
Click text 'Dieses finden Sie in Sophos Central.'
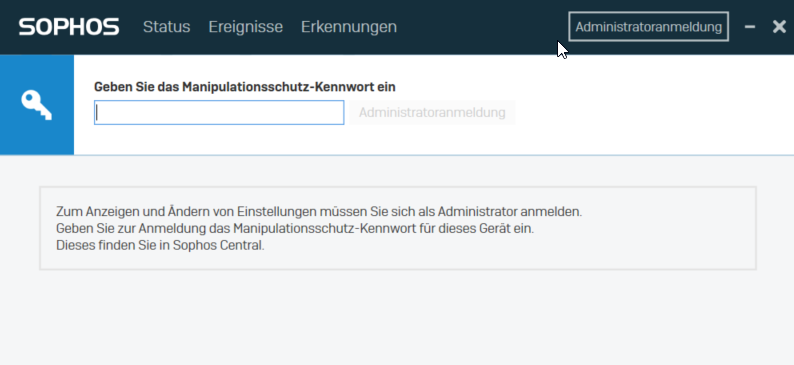coord(160,246)
